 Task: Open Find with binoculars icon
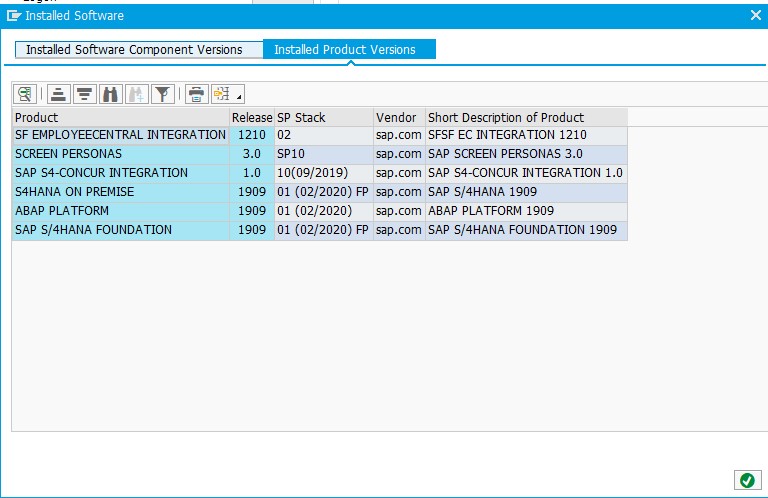click(x=111, y=94)
